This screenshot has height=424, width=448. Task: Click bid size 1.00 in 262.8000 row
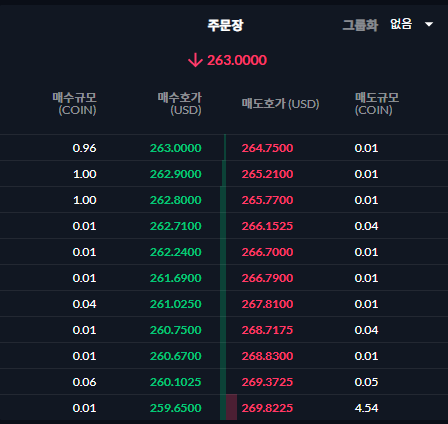(85, 200)
